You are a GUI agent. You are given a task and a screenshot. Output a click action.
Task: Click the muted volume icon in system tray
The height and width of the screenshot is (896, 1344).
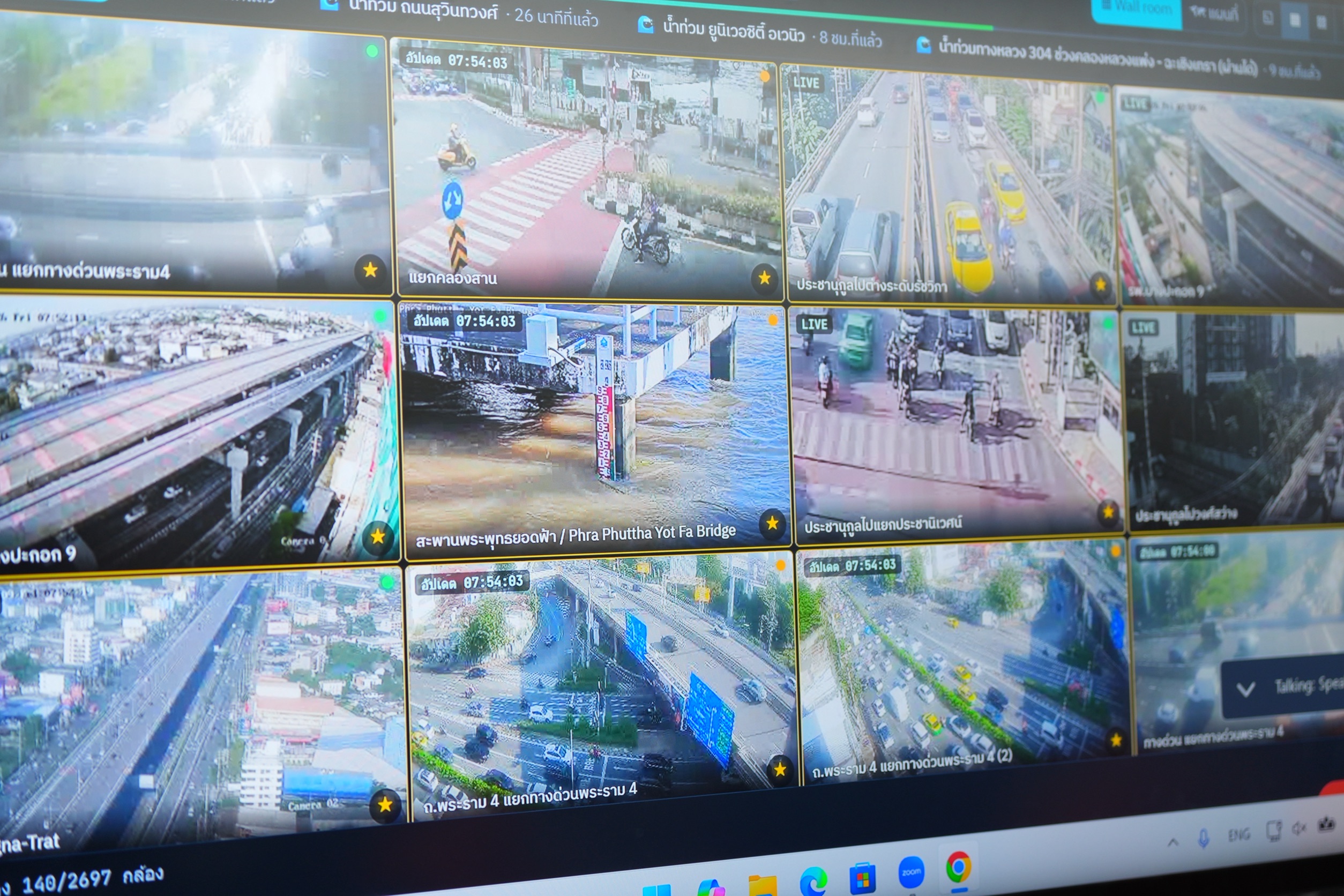(x=1300, y=828)
